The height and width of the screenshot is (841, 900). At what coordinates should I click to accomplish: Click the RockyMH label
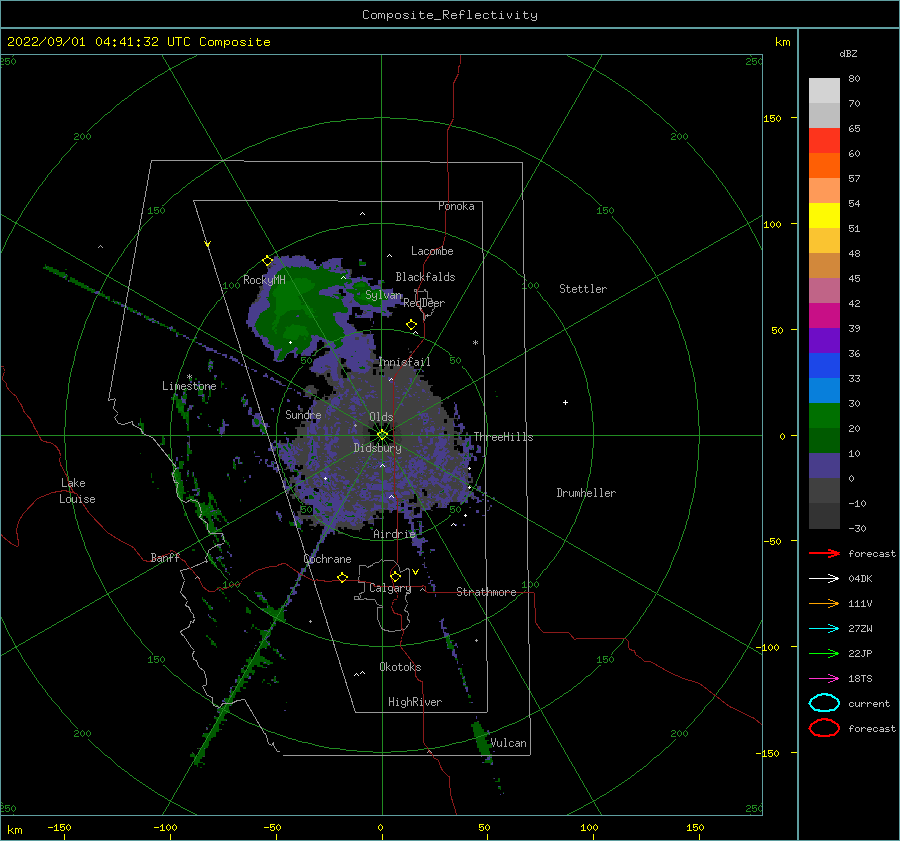click(x=264, y=280)
